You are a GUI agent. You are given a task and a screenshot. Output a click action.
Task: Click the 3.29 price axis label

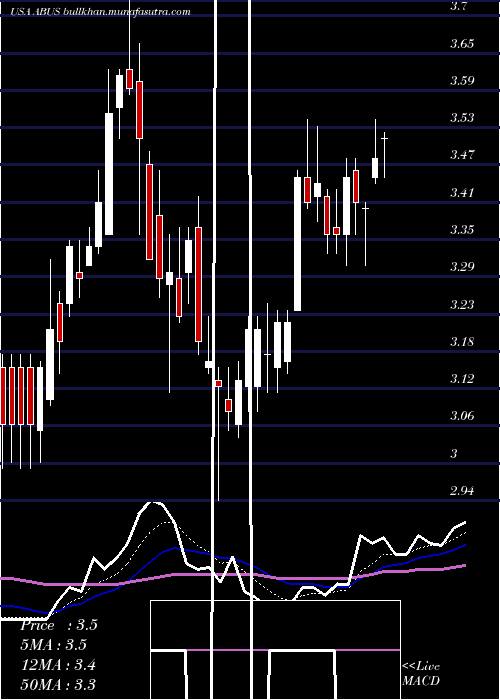pyautogui.click(x=462, y=267)
